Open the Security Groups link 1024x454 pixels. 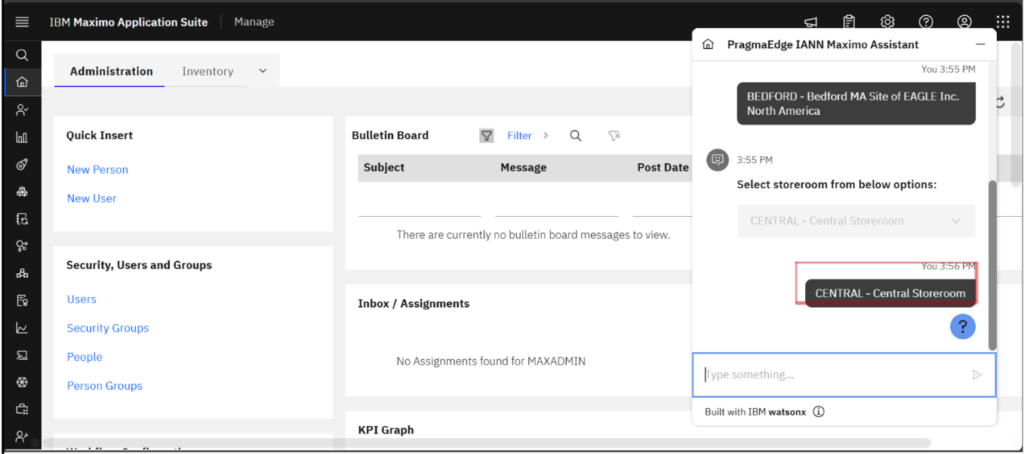(108, 328)
